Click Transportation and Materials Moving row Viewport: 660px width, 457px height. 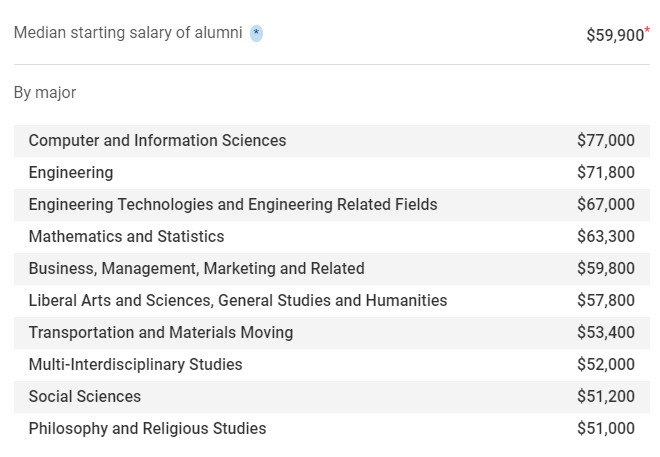pos(332,332)
